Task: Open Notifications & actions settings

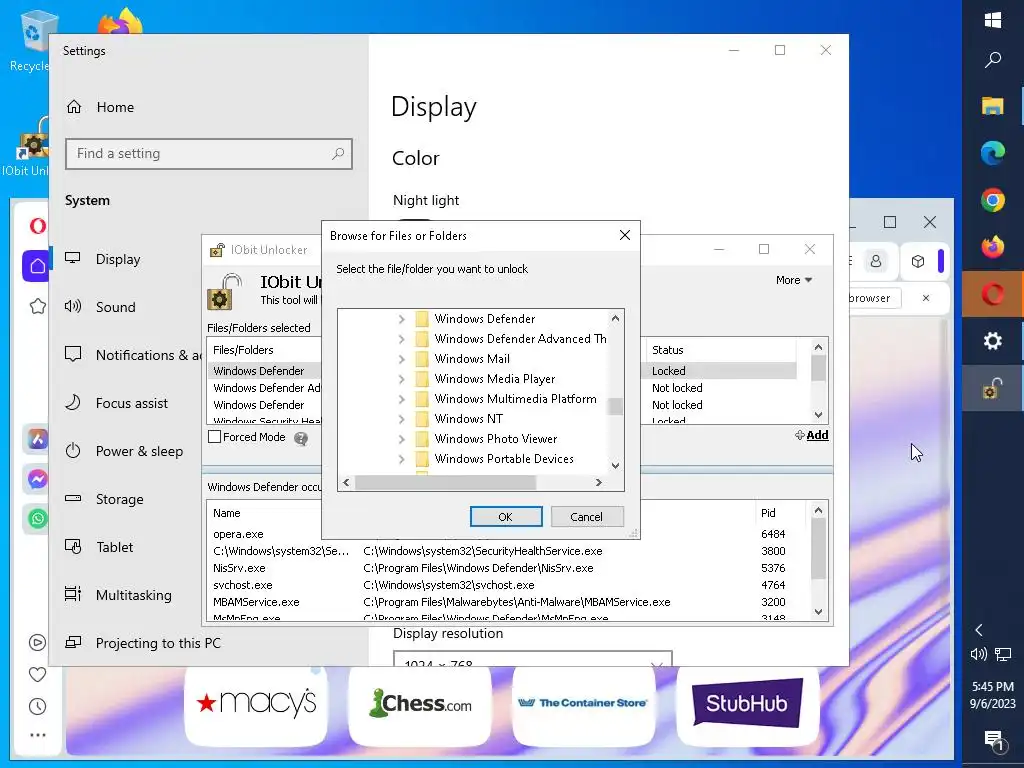Action: (134, 355)
